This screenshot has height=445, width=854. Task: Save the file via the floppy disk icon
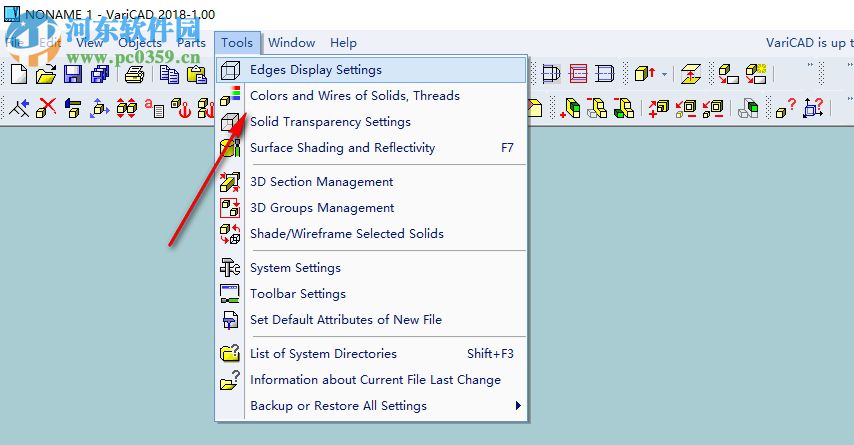pyautogui.click(x=73, y=74)
